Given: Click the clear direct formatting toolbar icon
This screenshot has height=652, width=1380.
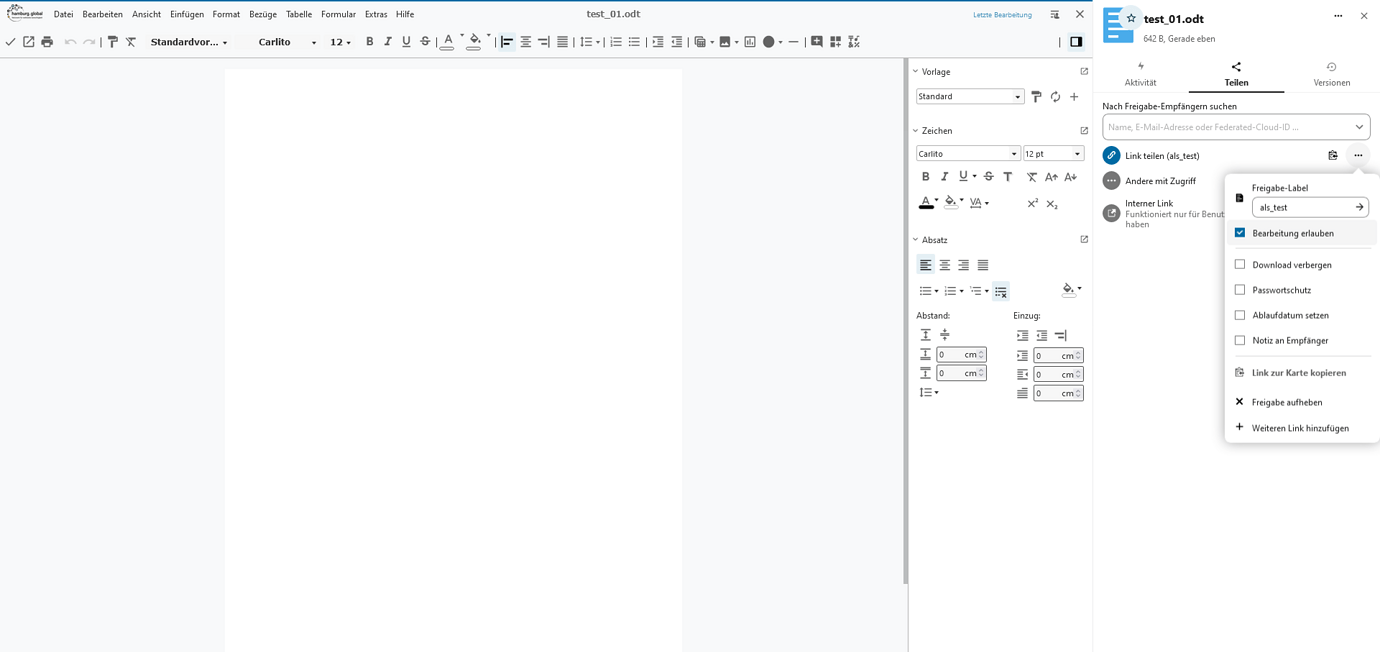Looking at the screenshot, I should 130,41.
